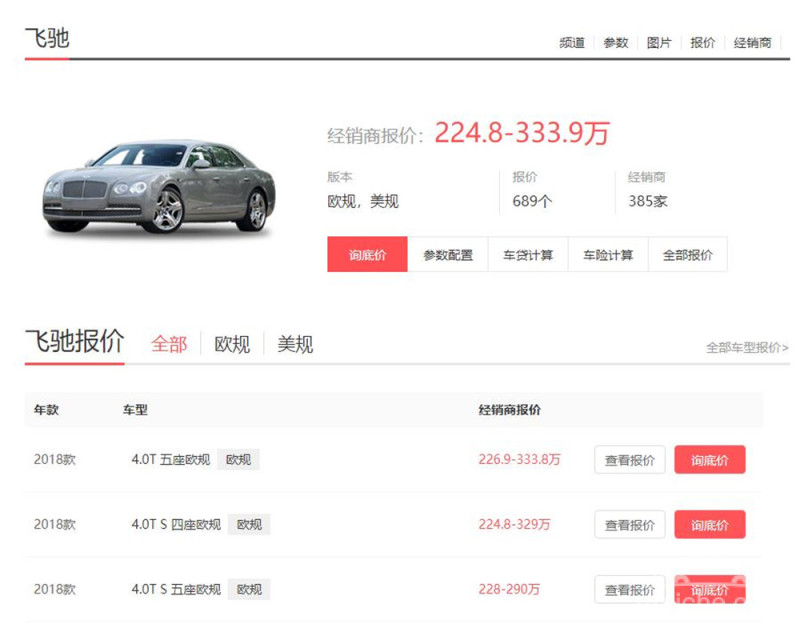Switch to the 欧规 tab

(232, 344)
